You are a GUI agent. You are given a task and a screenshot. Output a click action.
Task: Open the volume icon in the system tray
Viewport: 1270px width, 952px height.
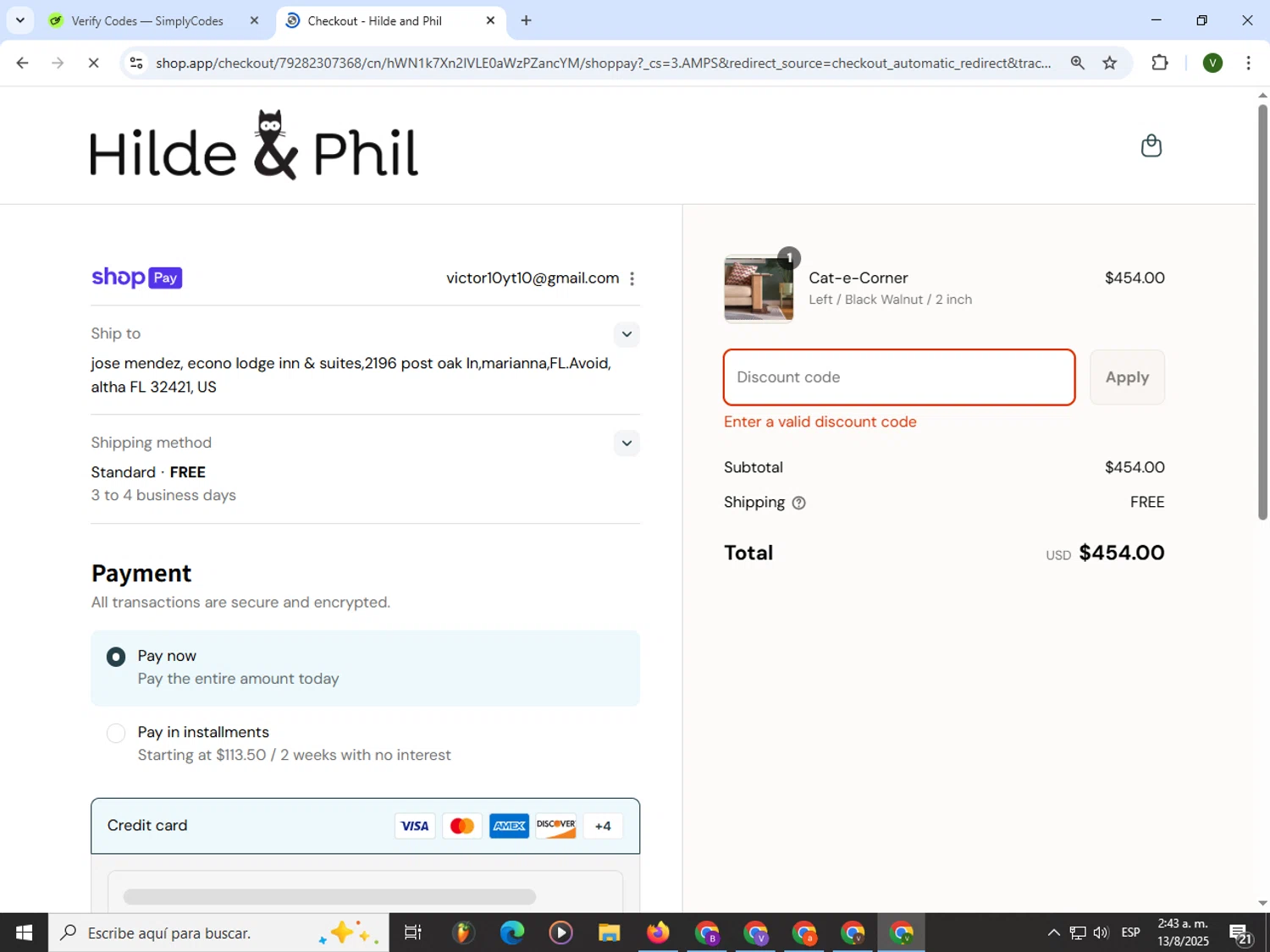tap(1101, 933)
